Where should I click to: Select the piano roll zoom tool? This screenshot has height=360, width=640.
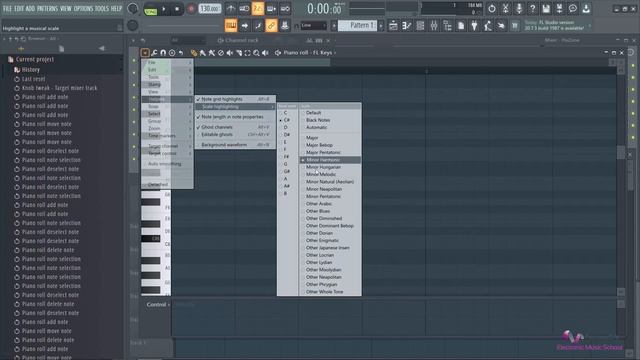(256, 53)
